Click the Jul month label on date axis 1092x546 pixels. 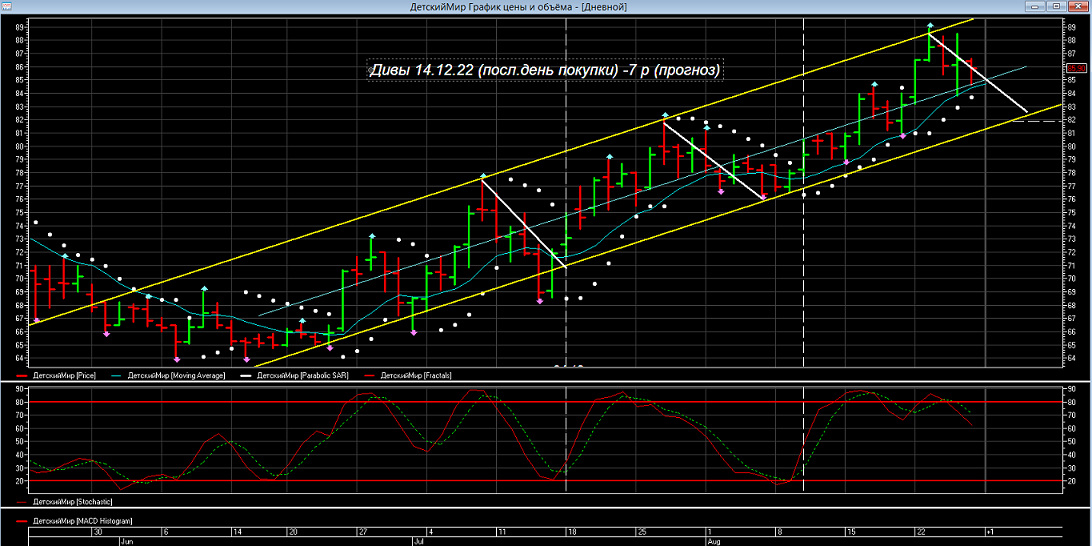click(418, 540)
